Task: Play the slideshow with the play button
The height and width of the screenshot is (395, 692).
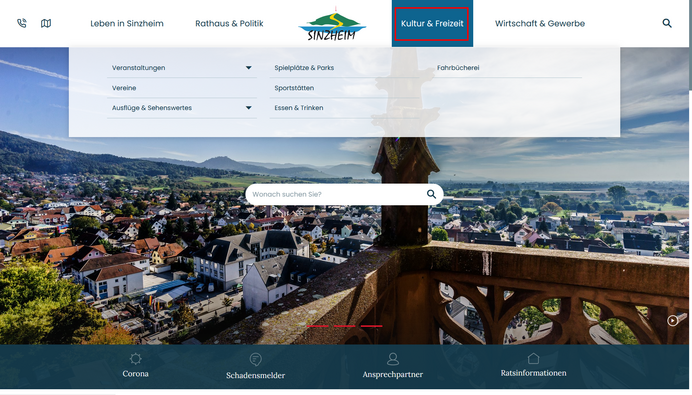Action: (x=672, y=320)
